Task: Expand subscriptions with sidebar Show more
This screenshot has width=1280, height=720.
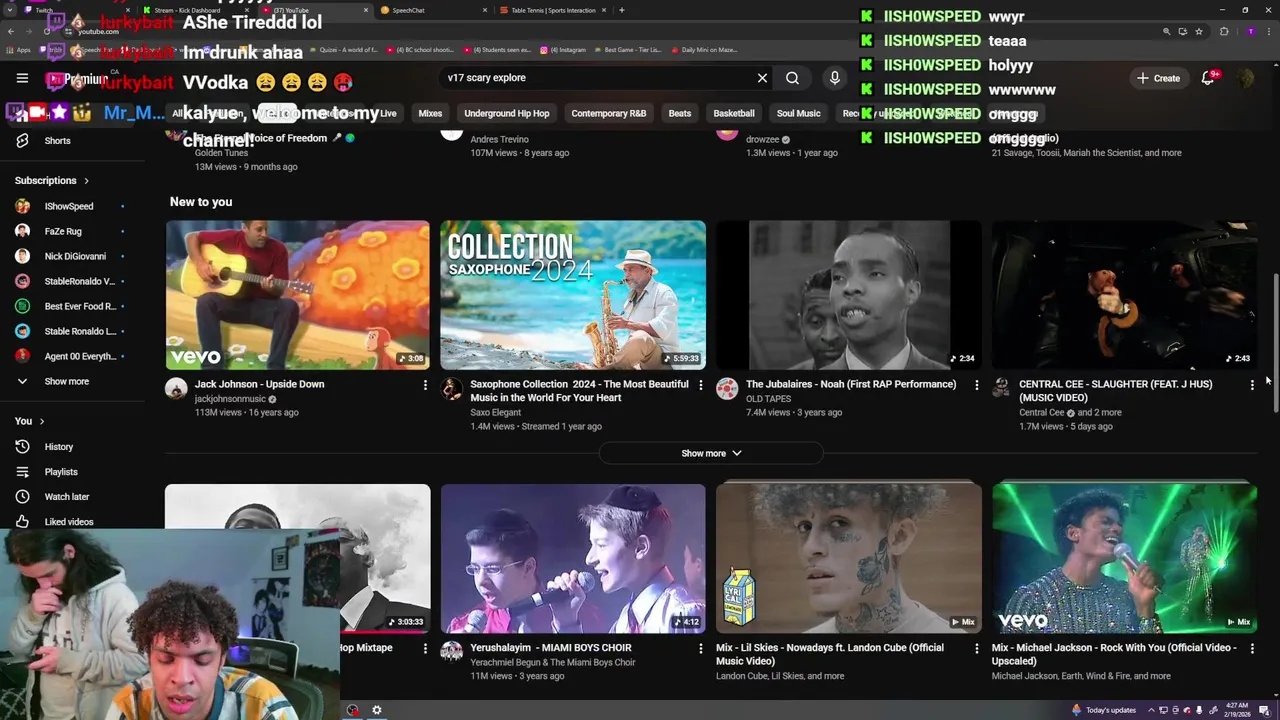Action: coord(70,381)
